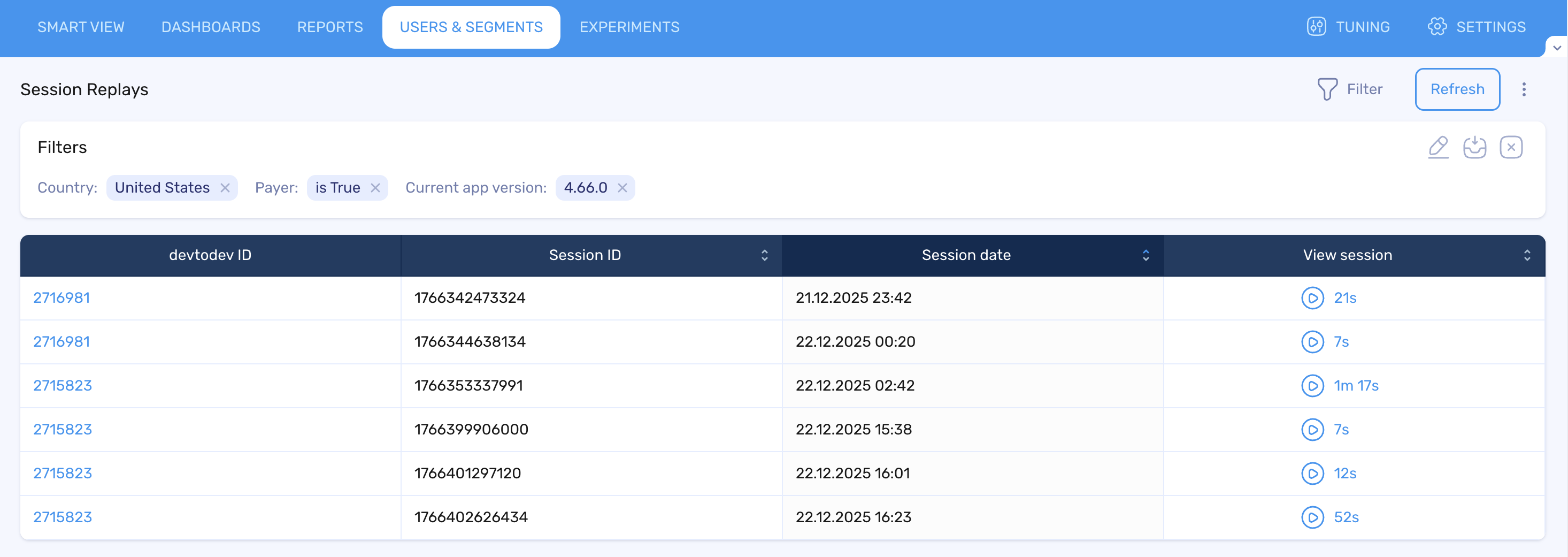
Task: Remove the Payer is True filter
Action: tap(375, 188)
